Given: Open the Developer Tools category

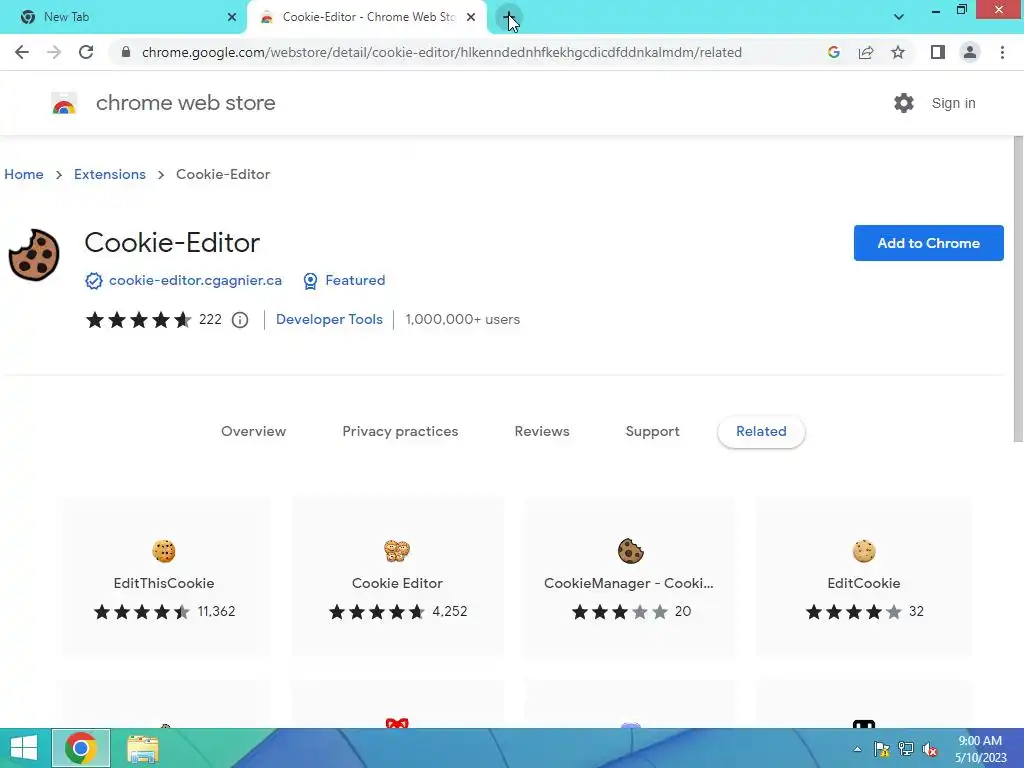Looking at the screenshot, I should [329, 319].
